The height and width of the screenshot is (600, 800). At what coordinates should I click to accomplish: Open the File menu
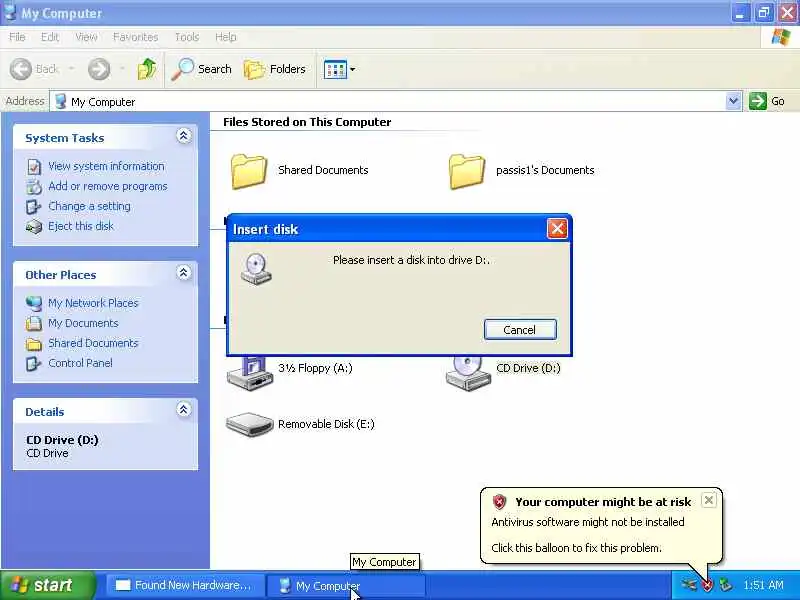(x=17, y=37)
